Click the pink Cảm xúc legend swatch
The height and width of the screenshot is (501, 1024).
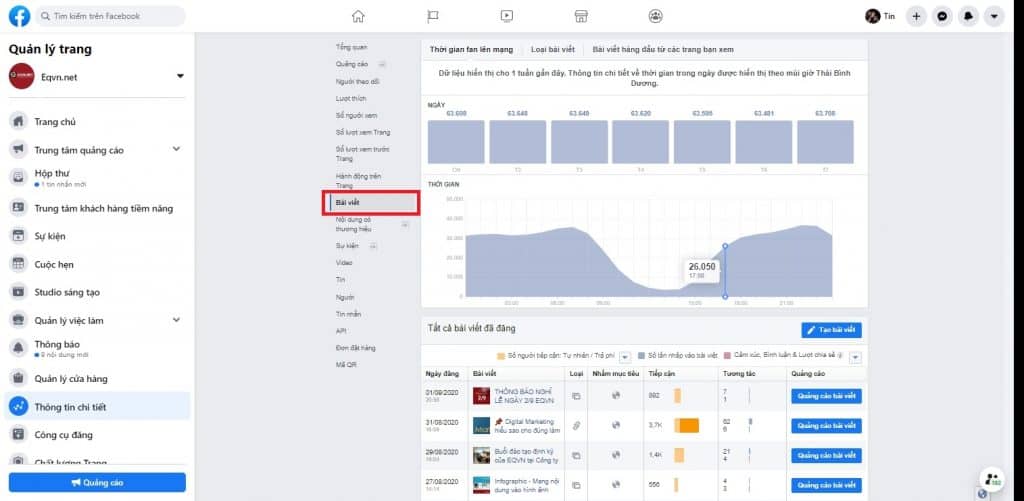point(728,356)
